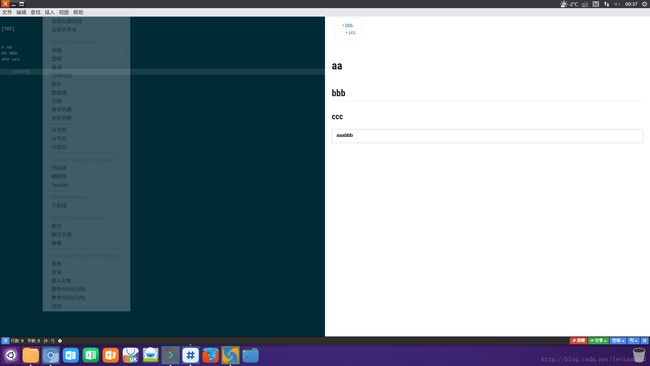Open the 帮助 menu
This screenshot has height=366, width=650.
click(78, 12)
